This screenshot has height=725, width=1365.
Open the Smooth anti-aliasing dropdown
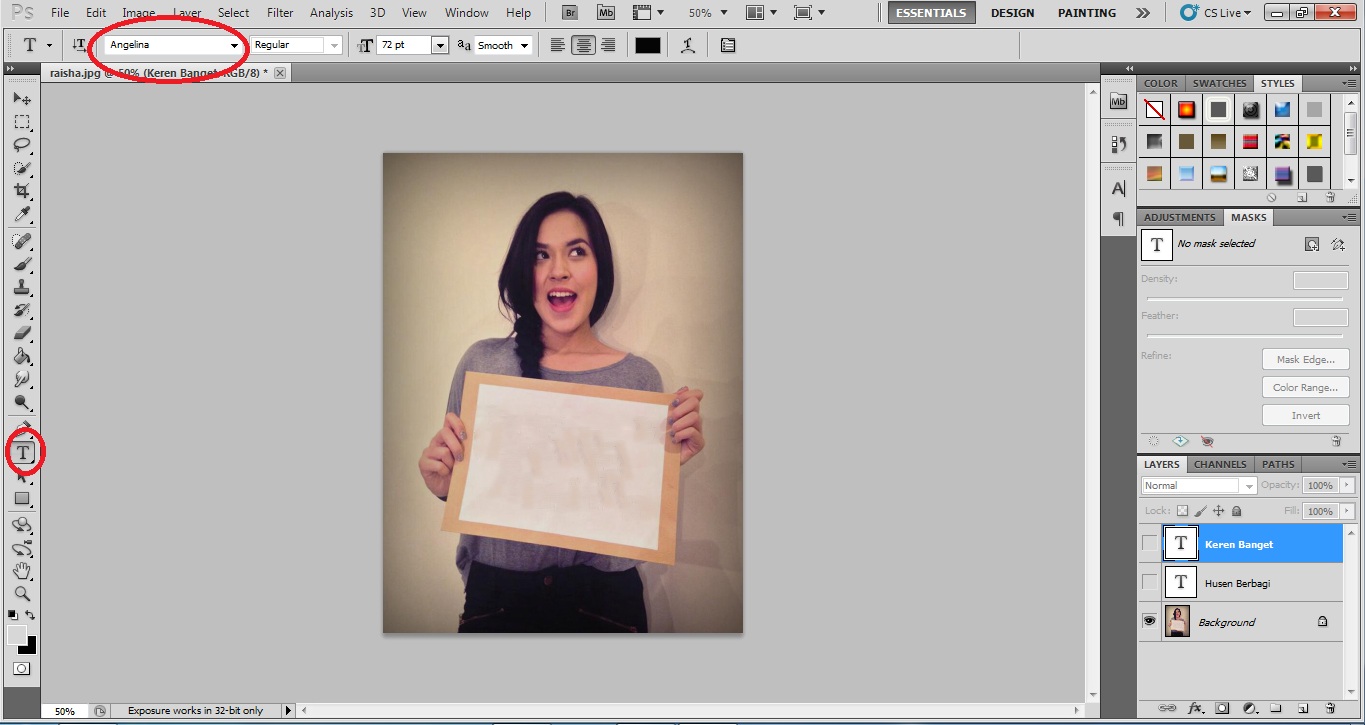[524, 46]
